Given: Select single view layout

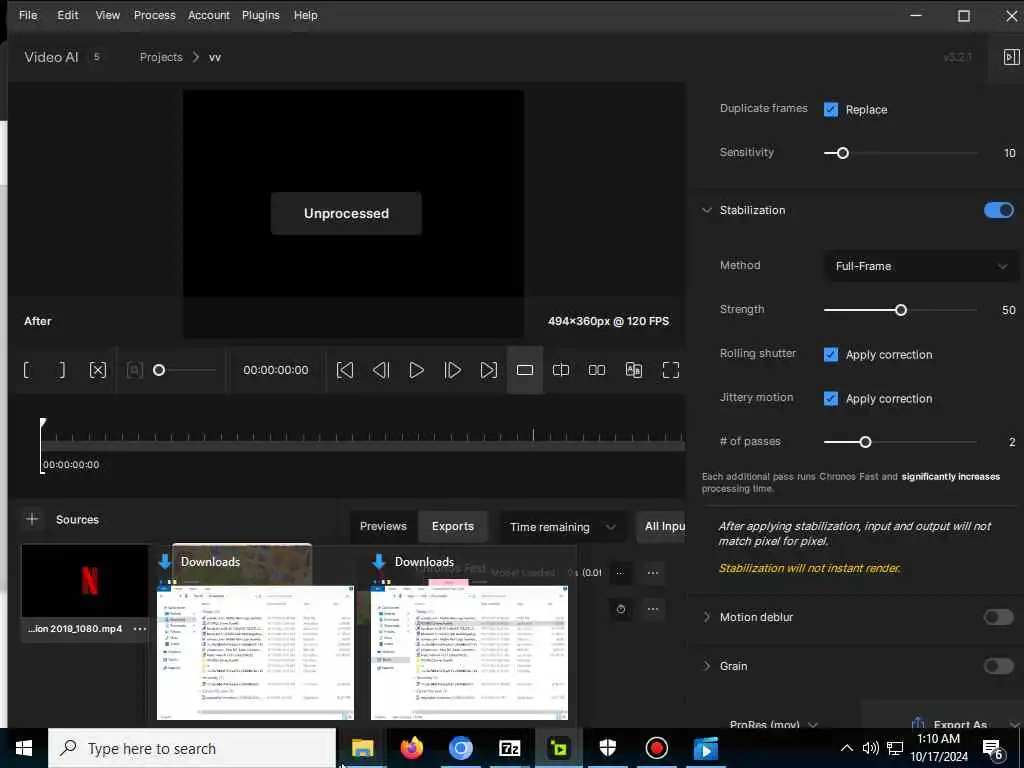Looking at the screenshot, I should pyautogui.click(x=525, y=370).
